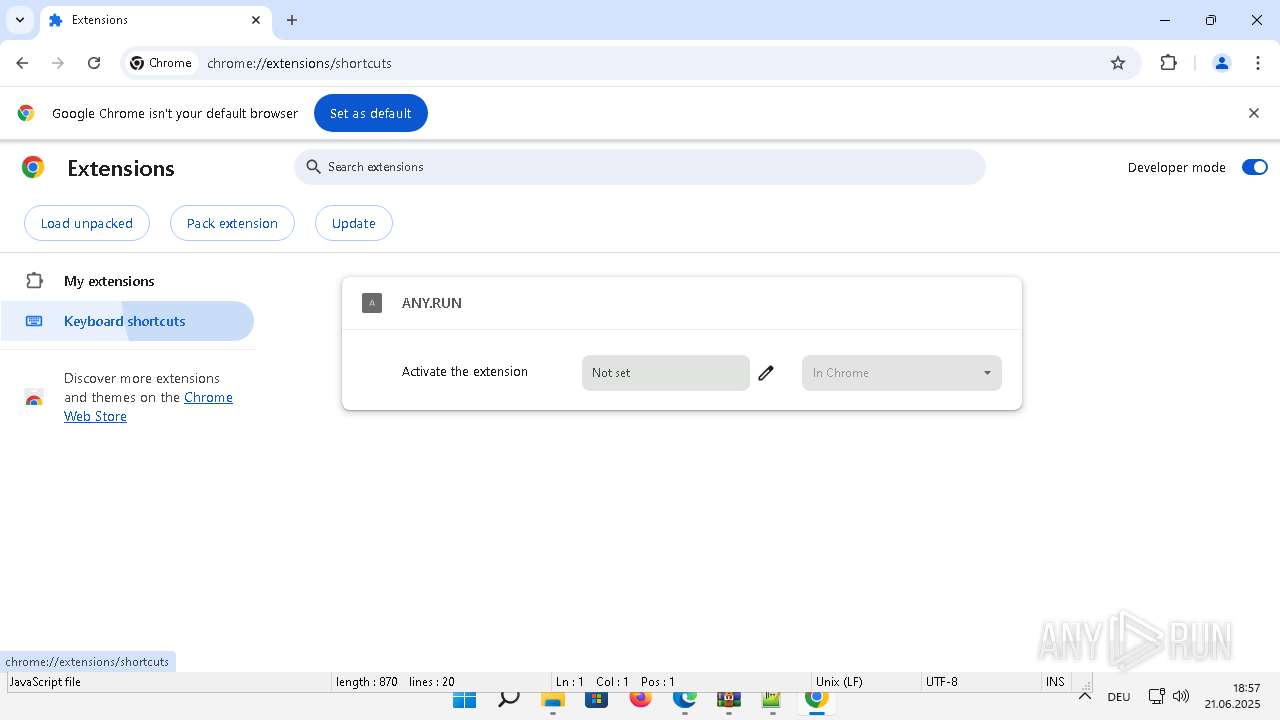Screen dimensions: 1280x720
Task: Open the extensions puzzle menu
Action: (1169, 63)
